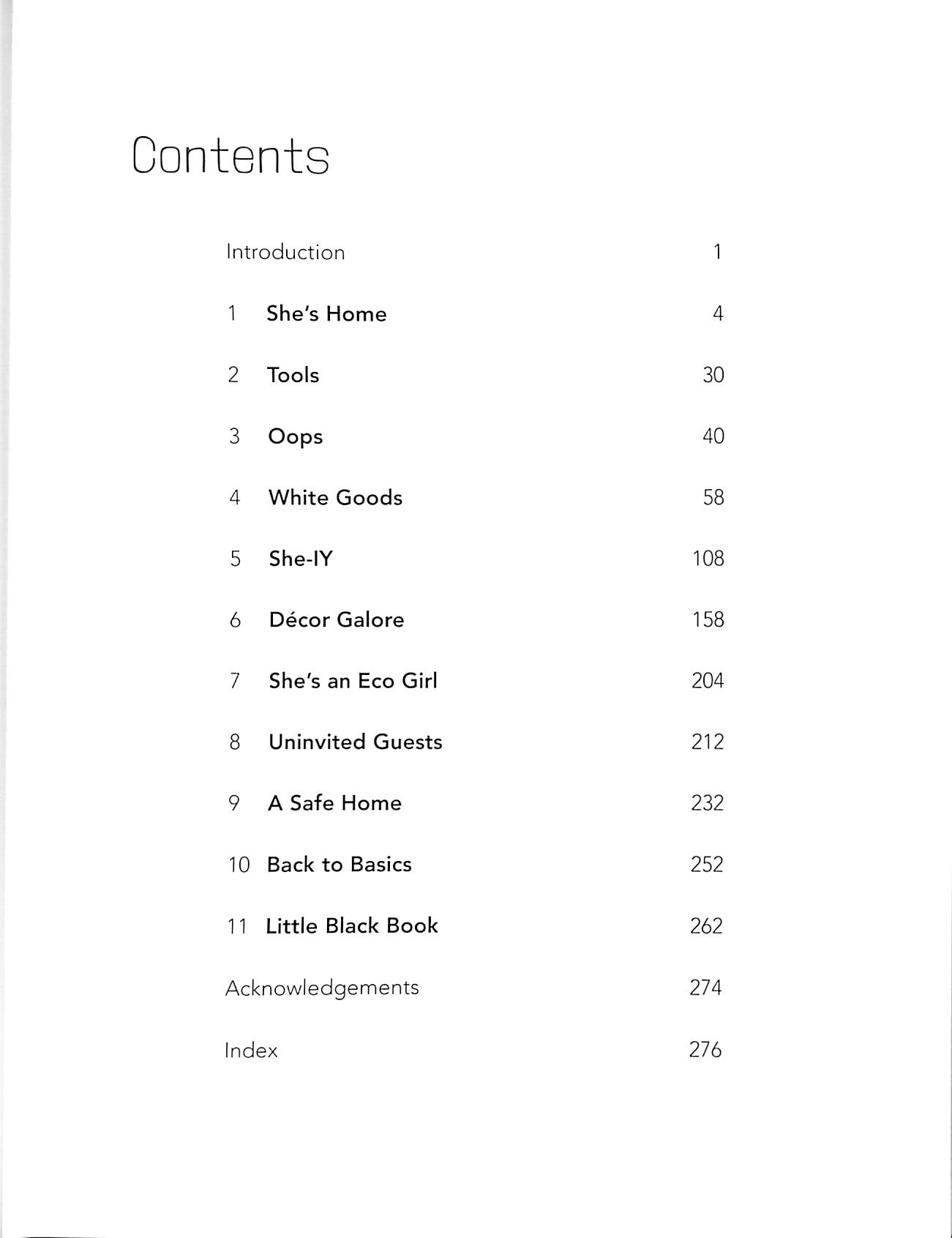The height and width of the screenshot is (1238, 952).
Task: Open the Introduction entry
Action: (285, 253)
